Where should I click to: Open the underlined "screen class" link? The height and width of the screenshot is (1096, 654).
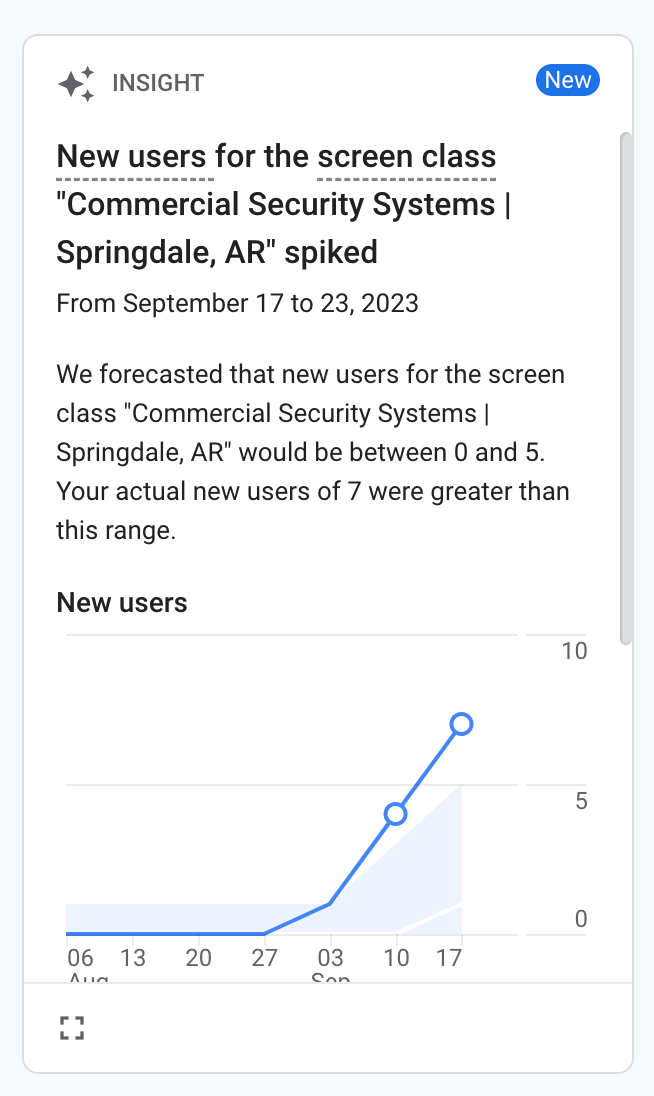(406, 157)
